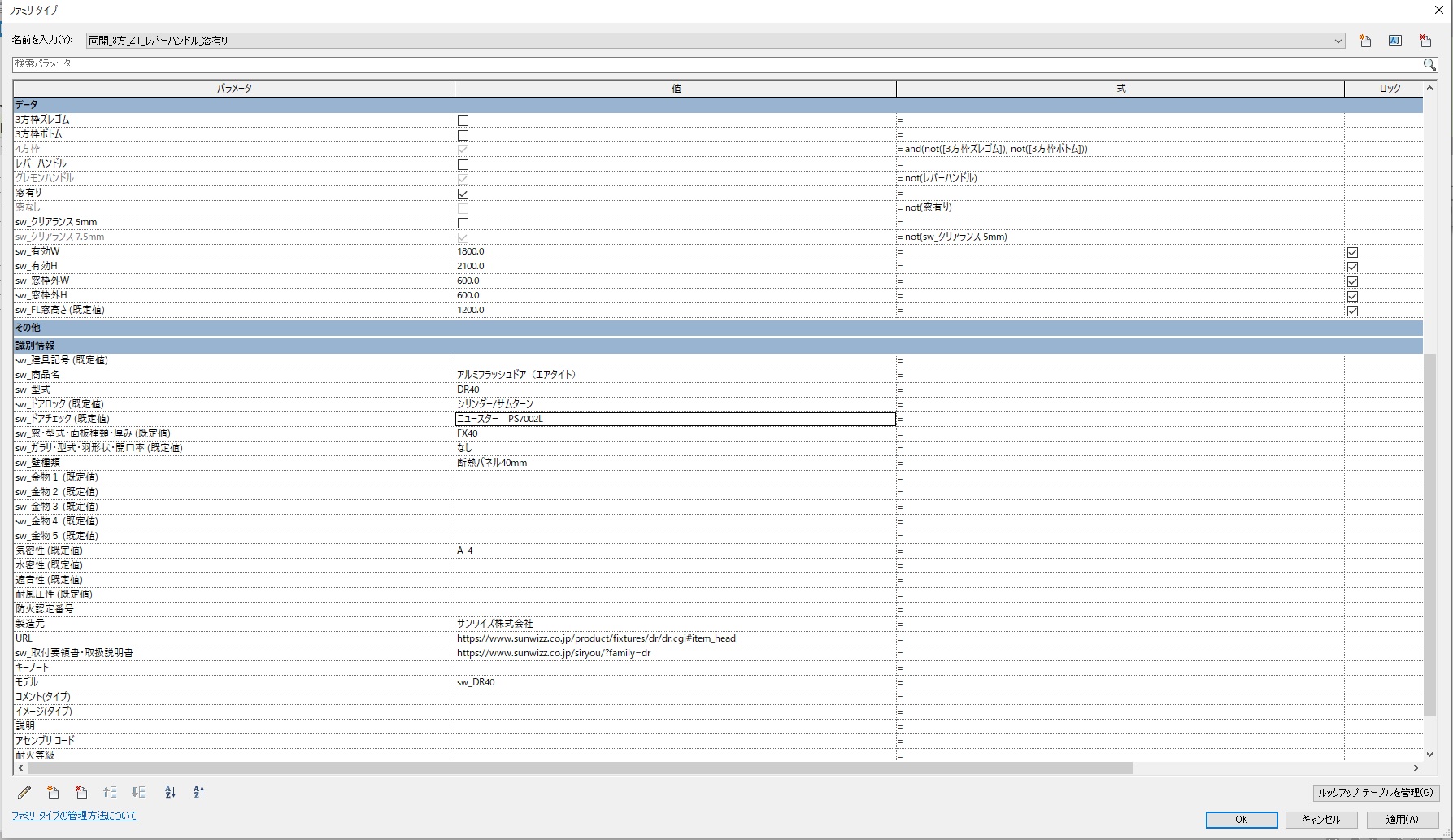Enable the レバーハンドル checkbox
Screen dimensions: 1453x840
463,164
